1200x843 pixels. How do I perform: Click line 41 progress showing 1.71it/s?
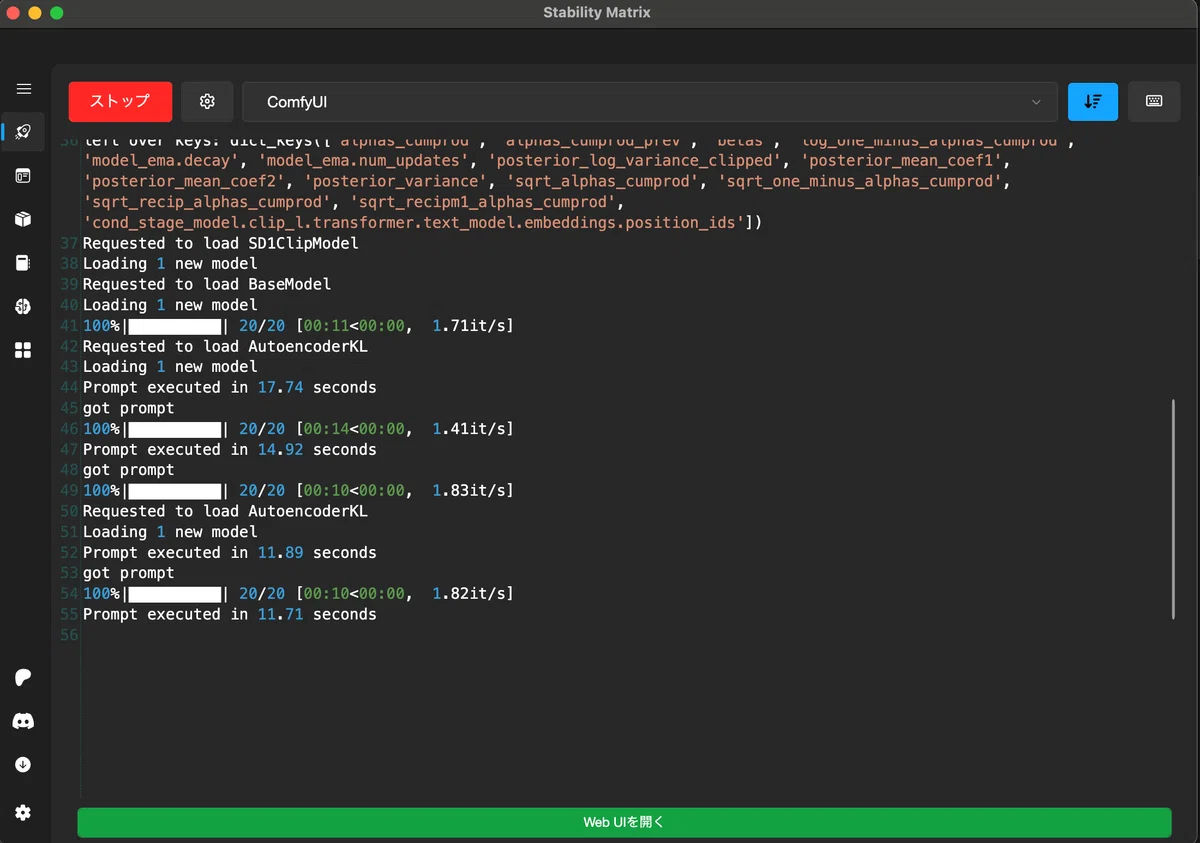pos(298,325)
